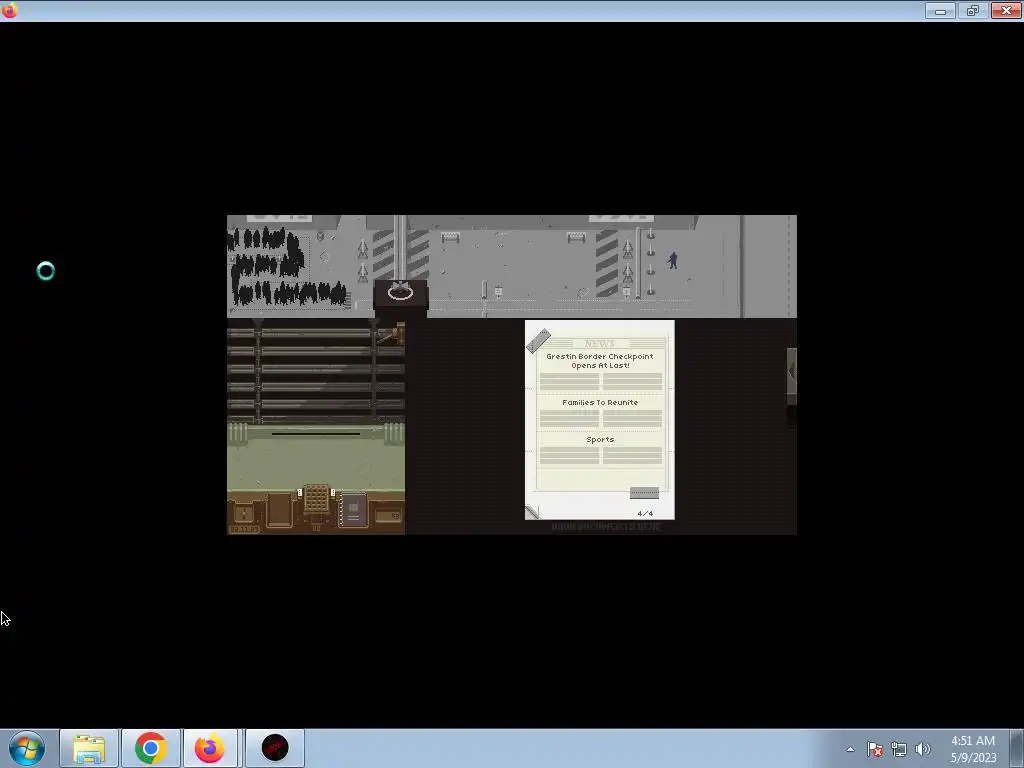
Task: Minimize the game window
Action: tap(940, 10)
